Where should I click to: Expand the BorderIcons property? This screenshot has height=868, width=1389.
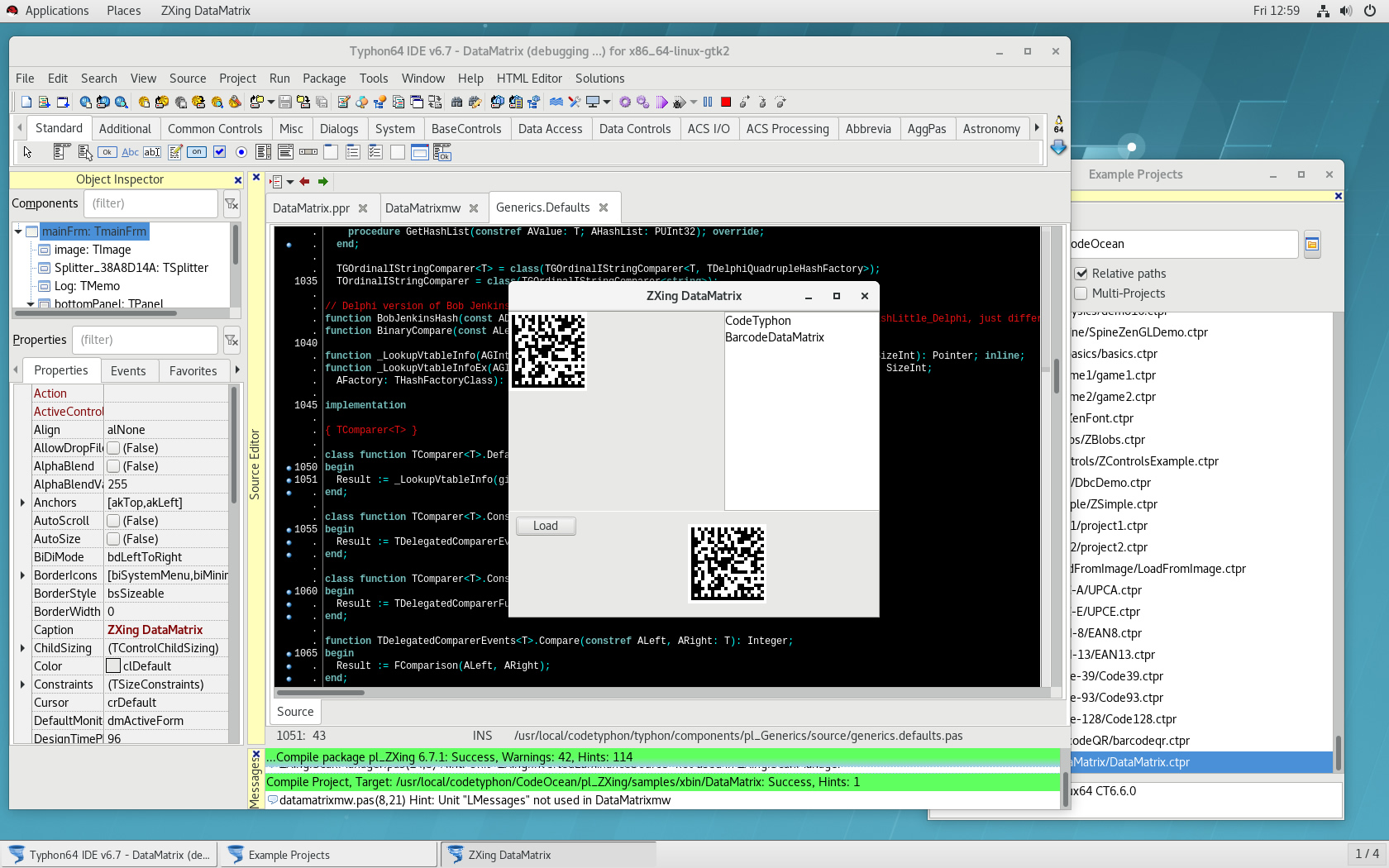[x=22, y=575]
